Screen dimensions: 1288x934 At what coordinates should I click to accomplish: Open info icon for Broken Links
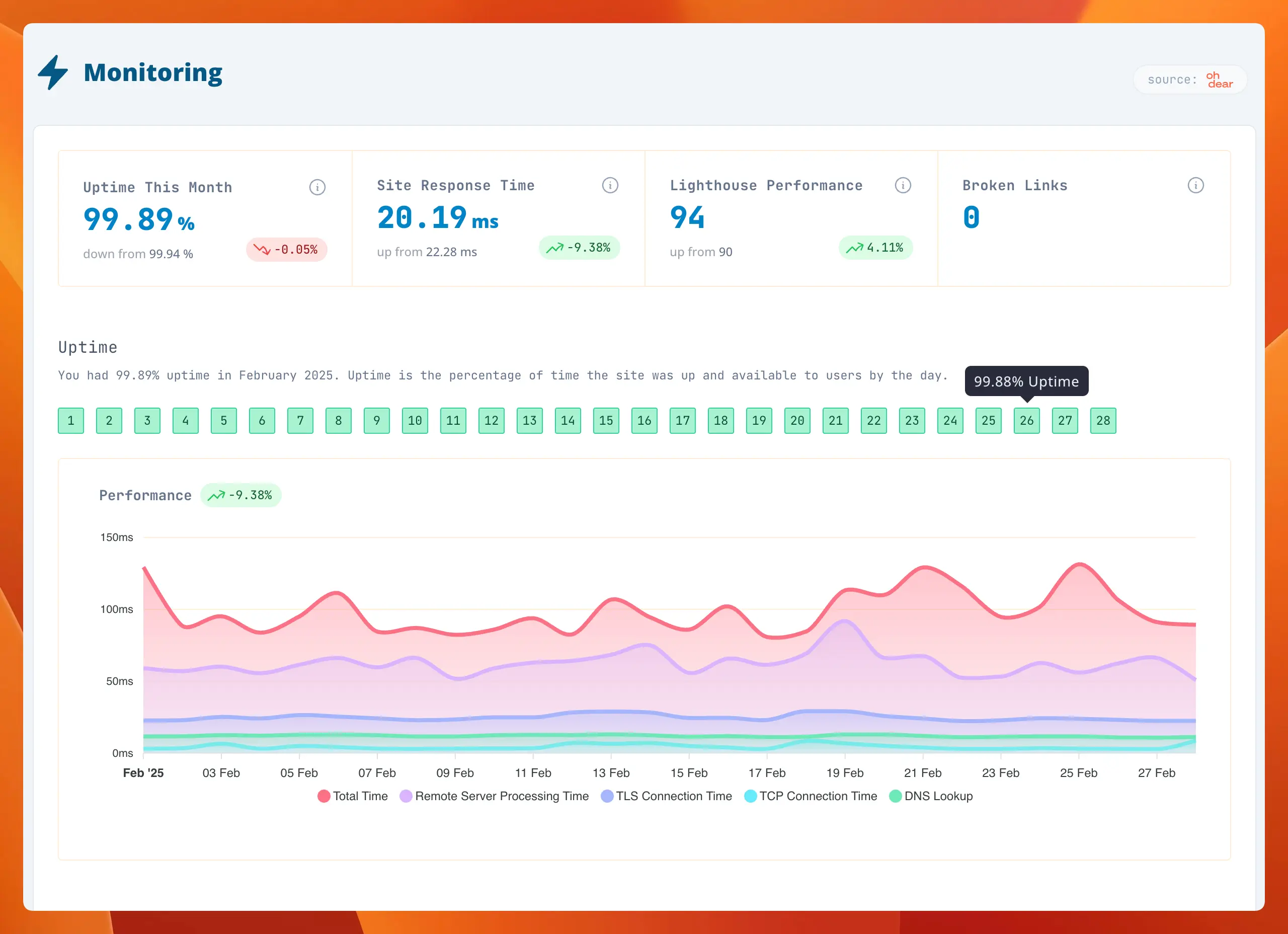pyautogui.click(x=1195, y=185)
